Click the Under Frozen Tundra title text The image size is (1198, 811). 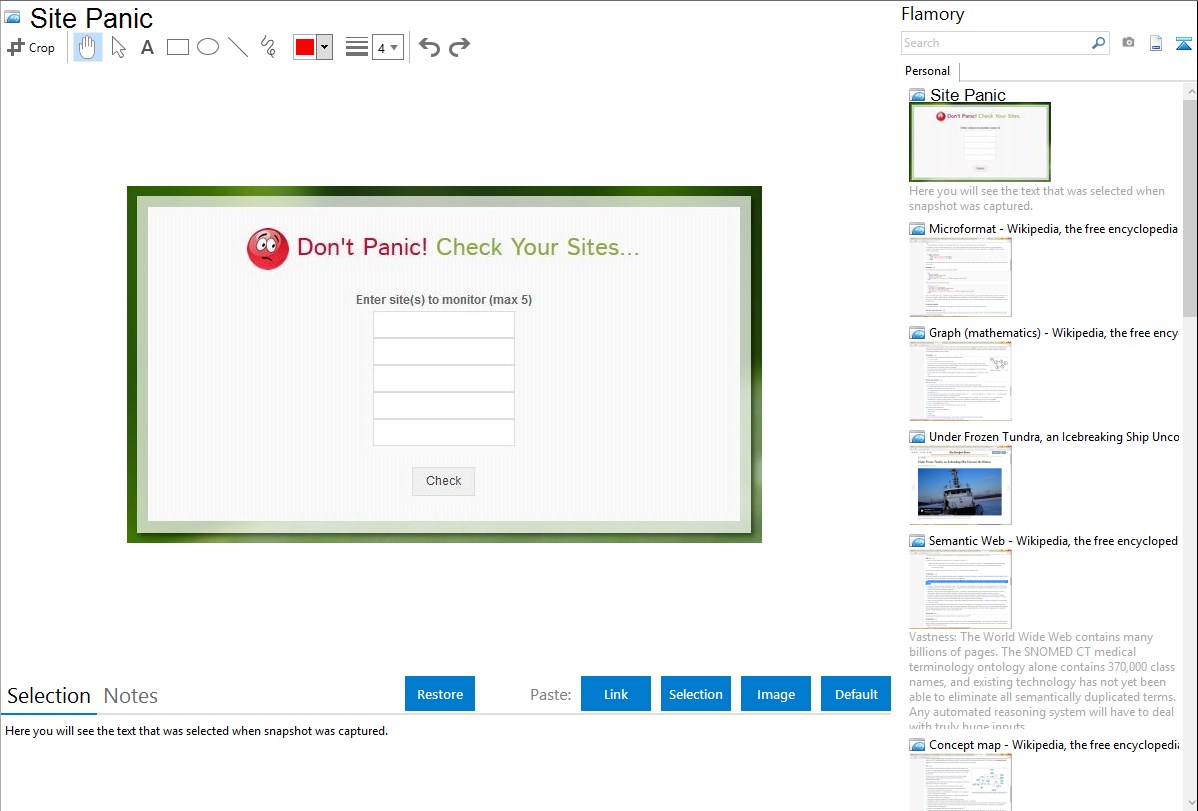coord(1054,437)
